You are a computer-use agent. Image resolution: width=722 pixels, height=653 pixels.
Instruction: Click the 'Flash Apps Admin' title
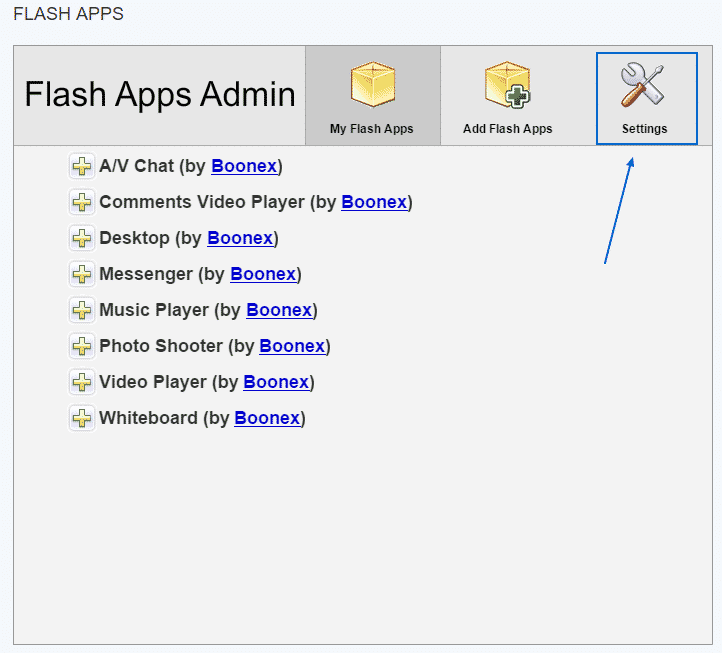[x=160, y=94]
